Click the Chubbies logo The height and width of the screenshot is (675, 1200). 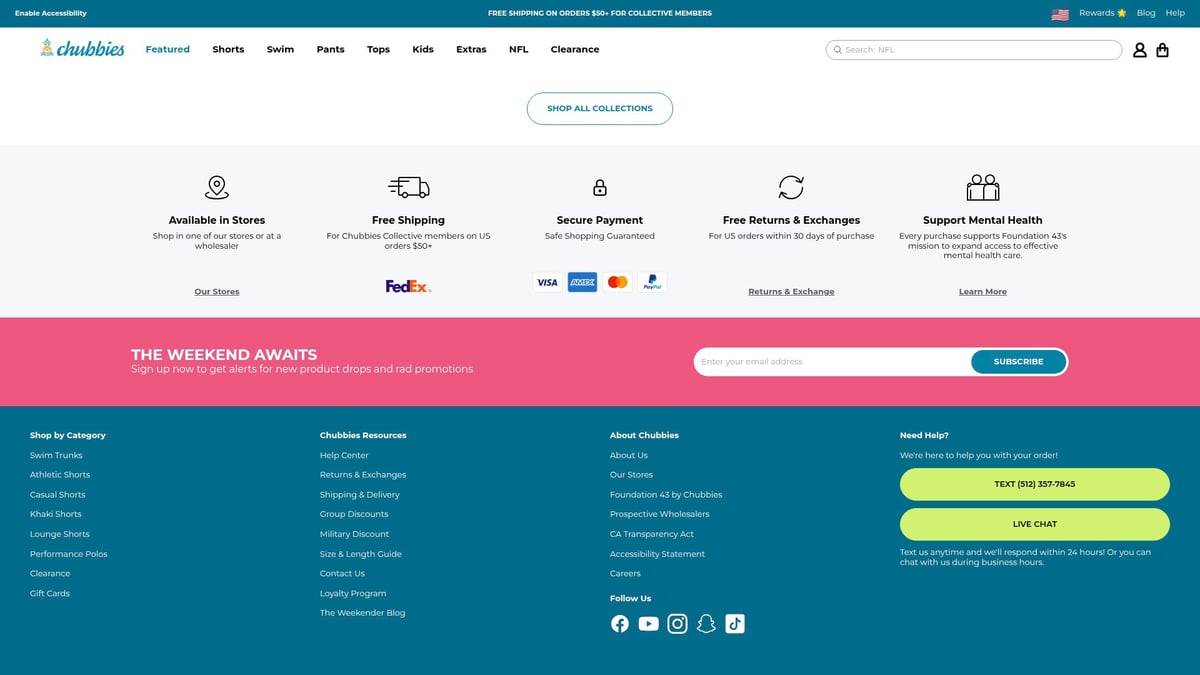pos(82,48)
